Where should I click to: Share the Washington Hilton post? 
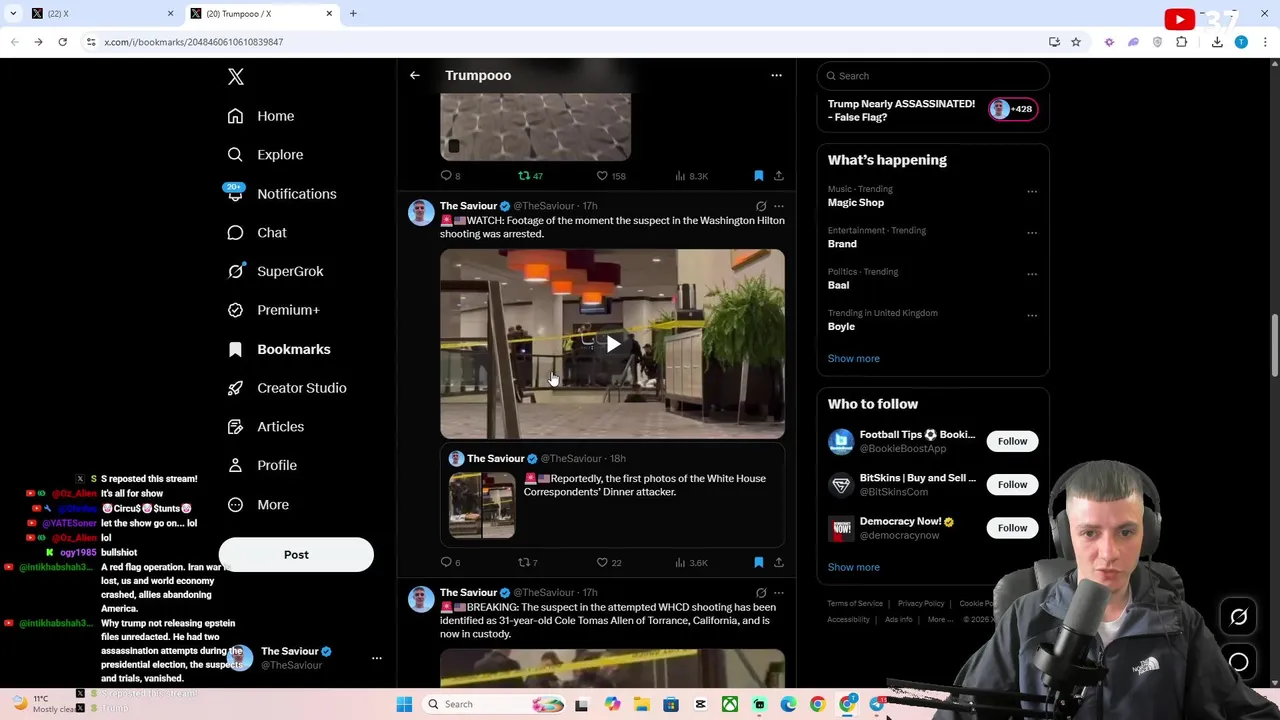tap(779, 563)
